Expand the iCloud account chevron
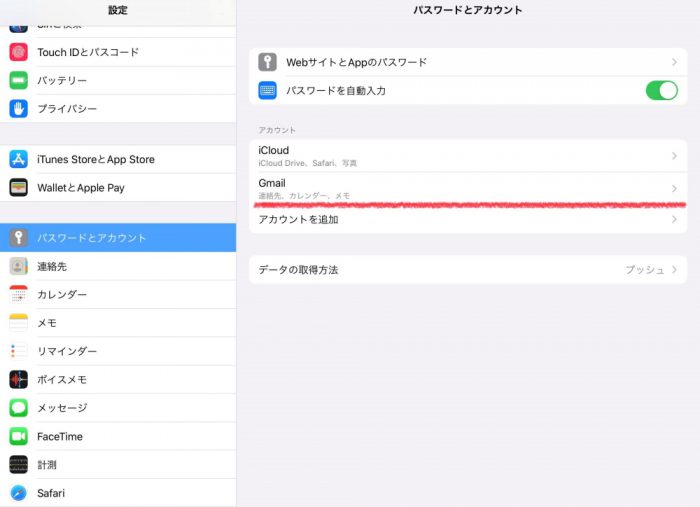The width and height of the screenshot is (700, 507). 675,156
